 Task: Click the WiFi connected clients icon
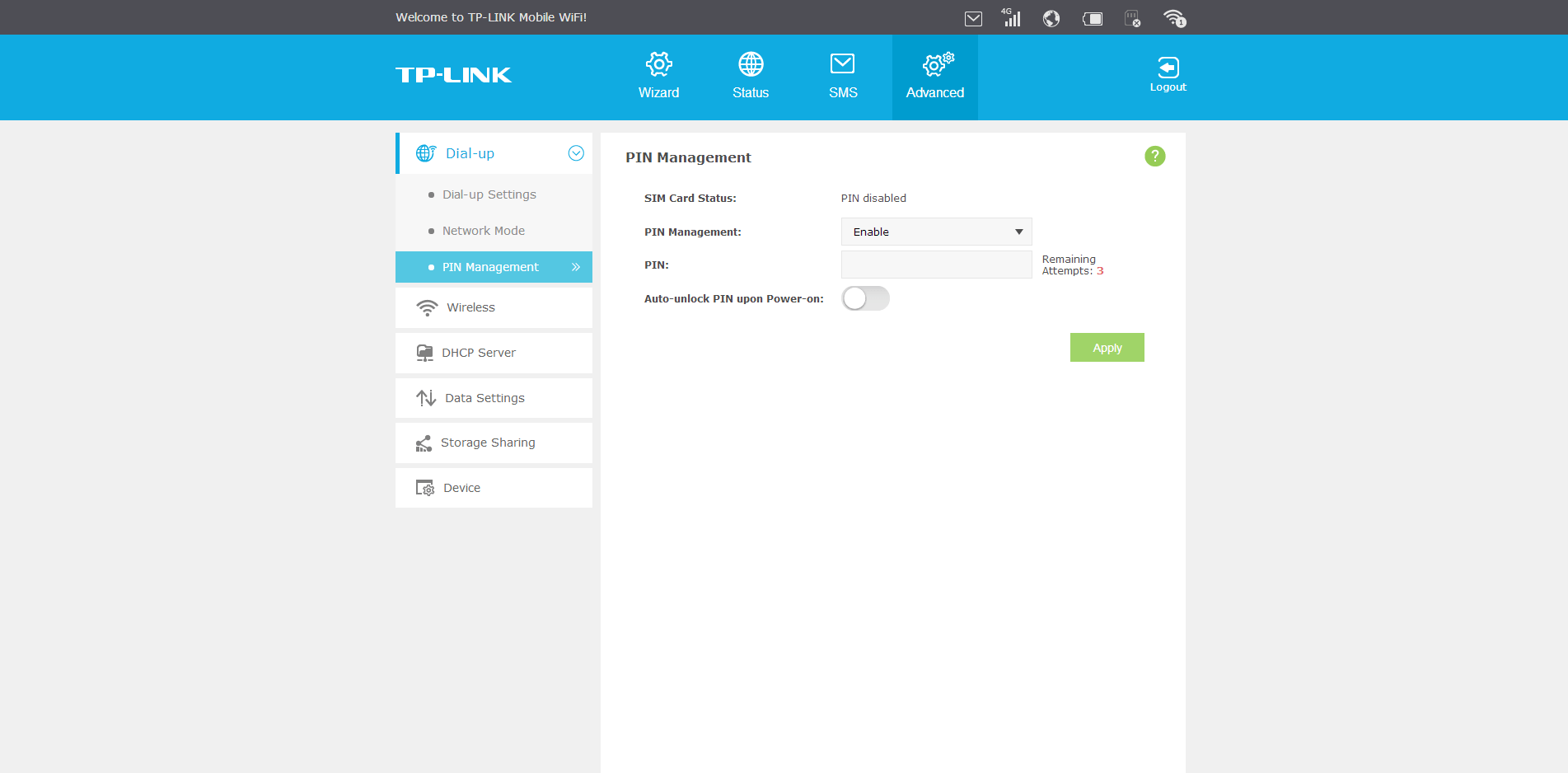pyautogui.click(x=1174, y=18)
